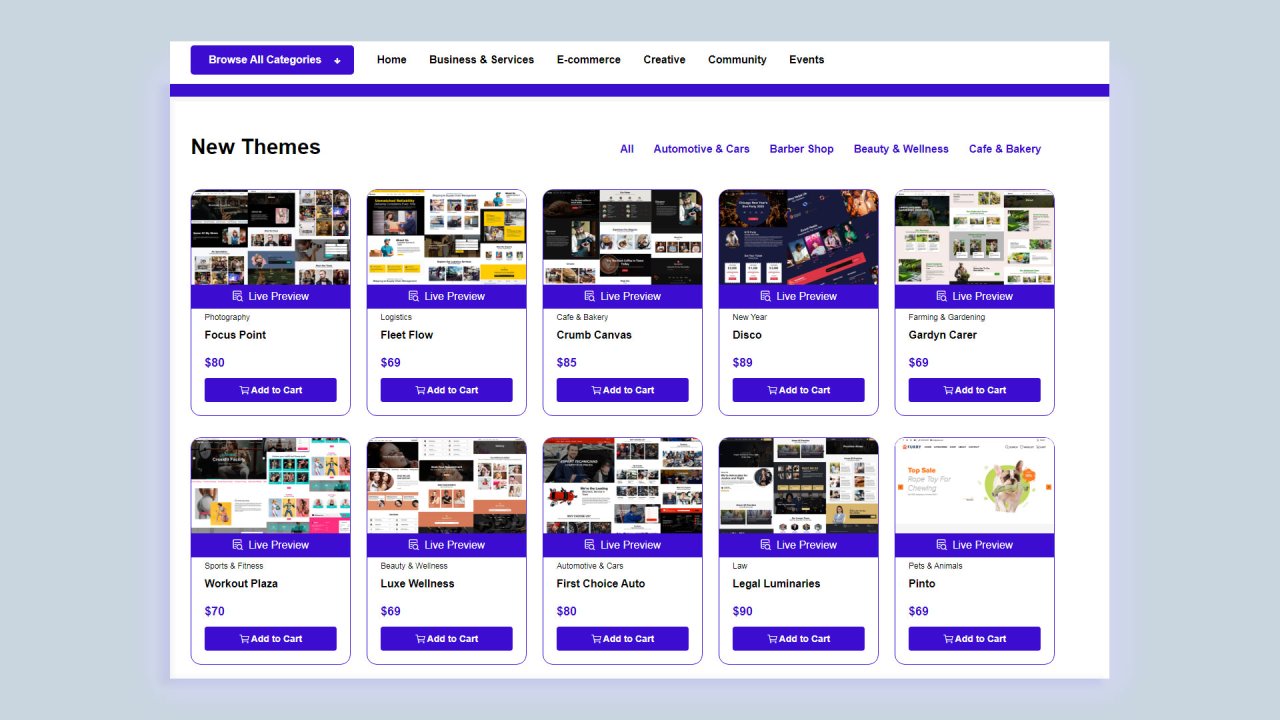Open the Business & Services menu

pyautogui.click(x=481, y=60)
